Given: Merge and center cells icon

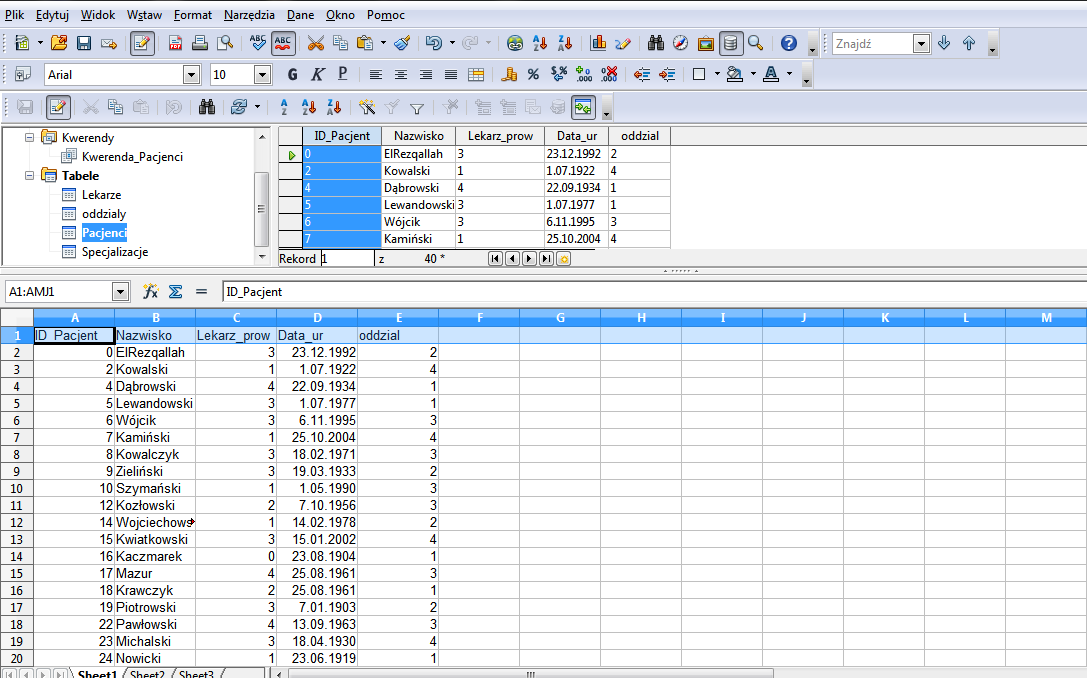Looking at the screenshot, I should pyautogui.click(x=476, y=74).
